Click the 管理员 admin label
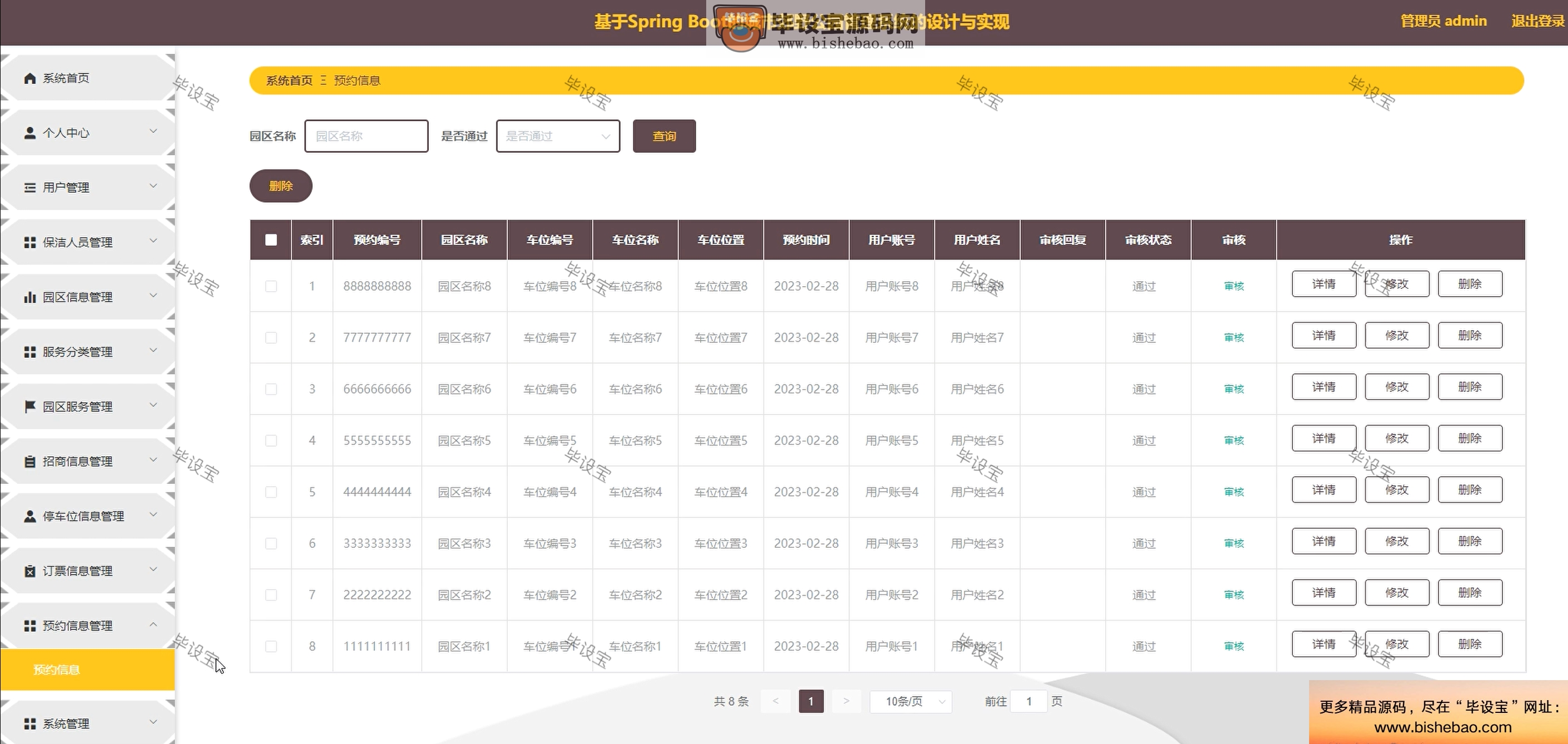This screenshot has width=1568, height=744. (1443, 21)
